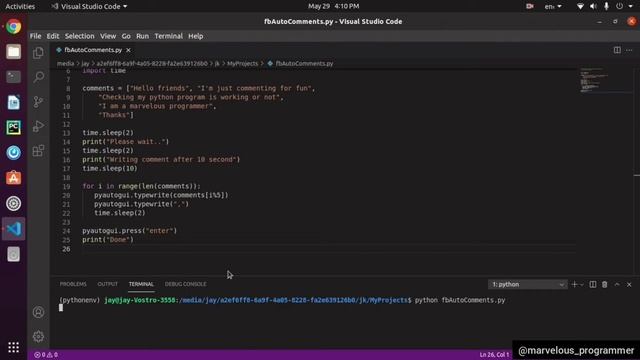Split the terminal panel
640x360 pixels.
tap(593, 284)
